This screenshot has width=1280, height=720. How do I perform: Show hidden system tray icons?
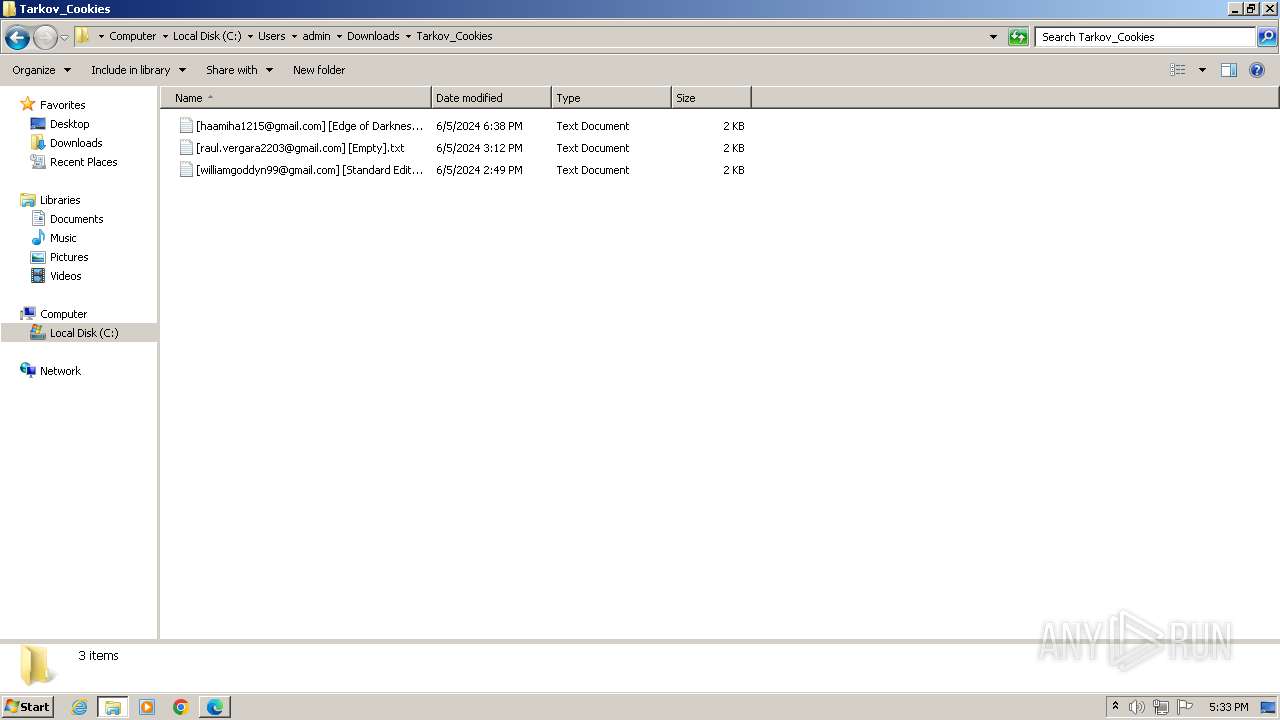pos(1116,707)
